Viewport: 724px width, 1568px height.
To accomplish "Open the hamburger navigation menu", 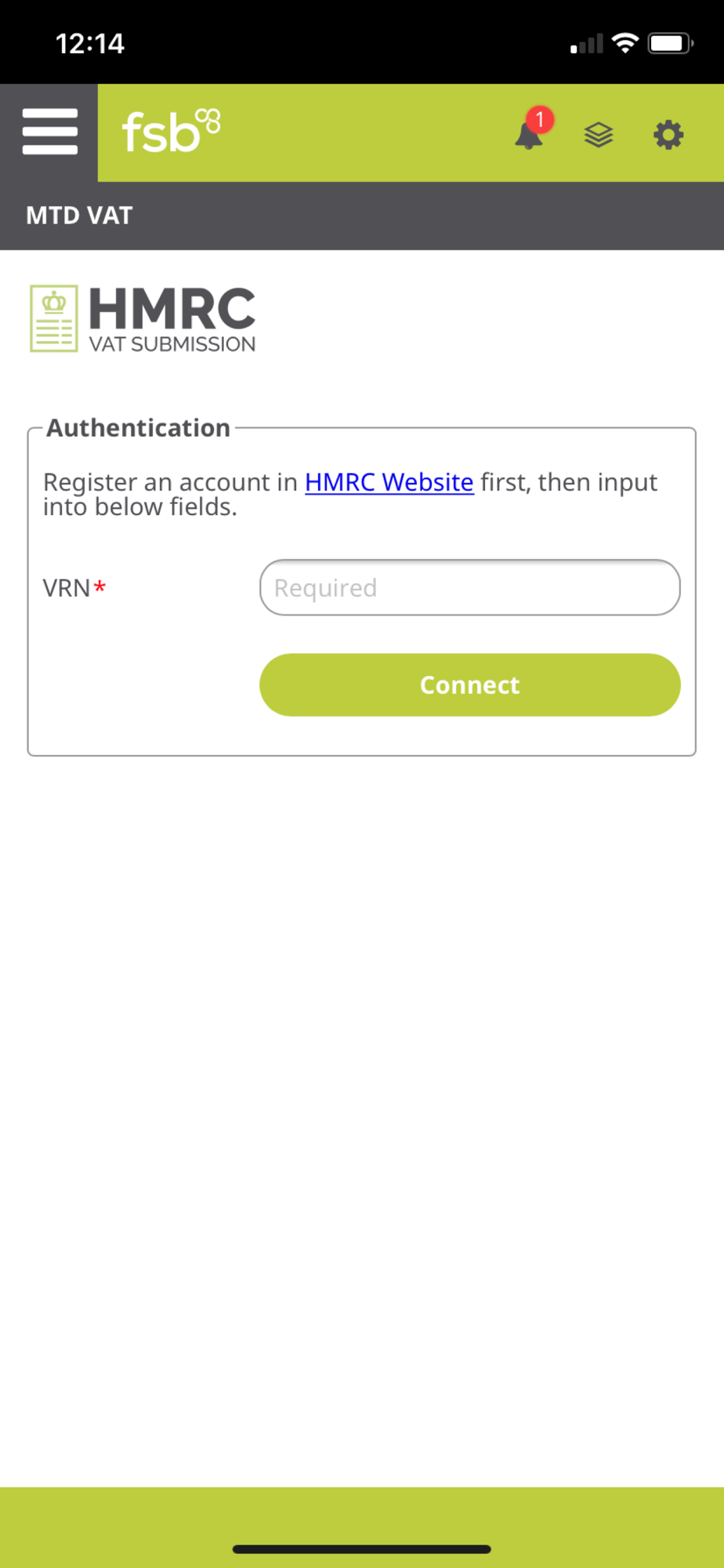I will click(49, 132).
